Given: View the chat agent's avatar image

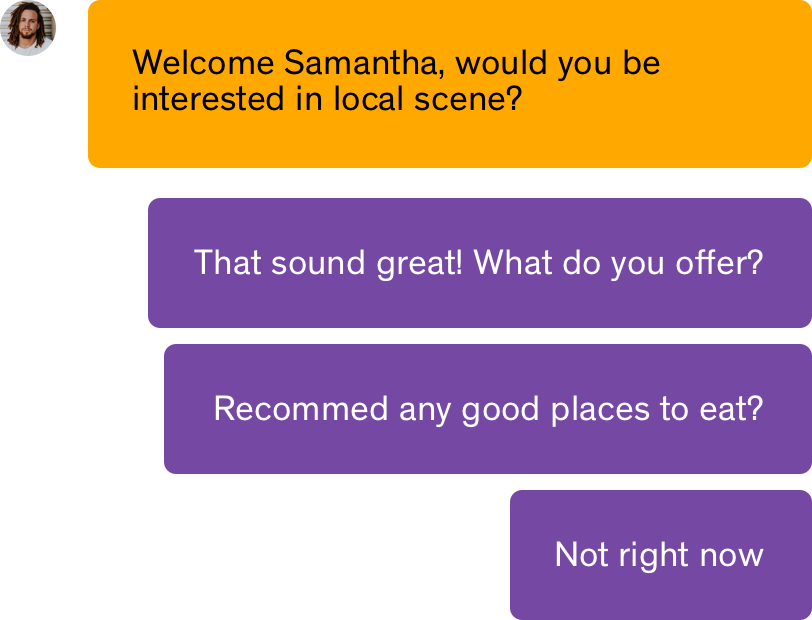Looking at the screenshot, I should pyautogui.click(x=27, y=27).
